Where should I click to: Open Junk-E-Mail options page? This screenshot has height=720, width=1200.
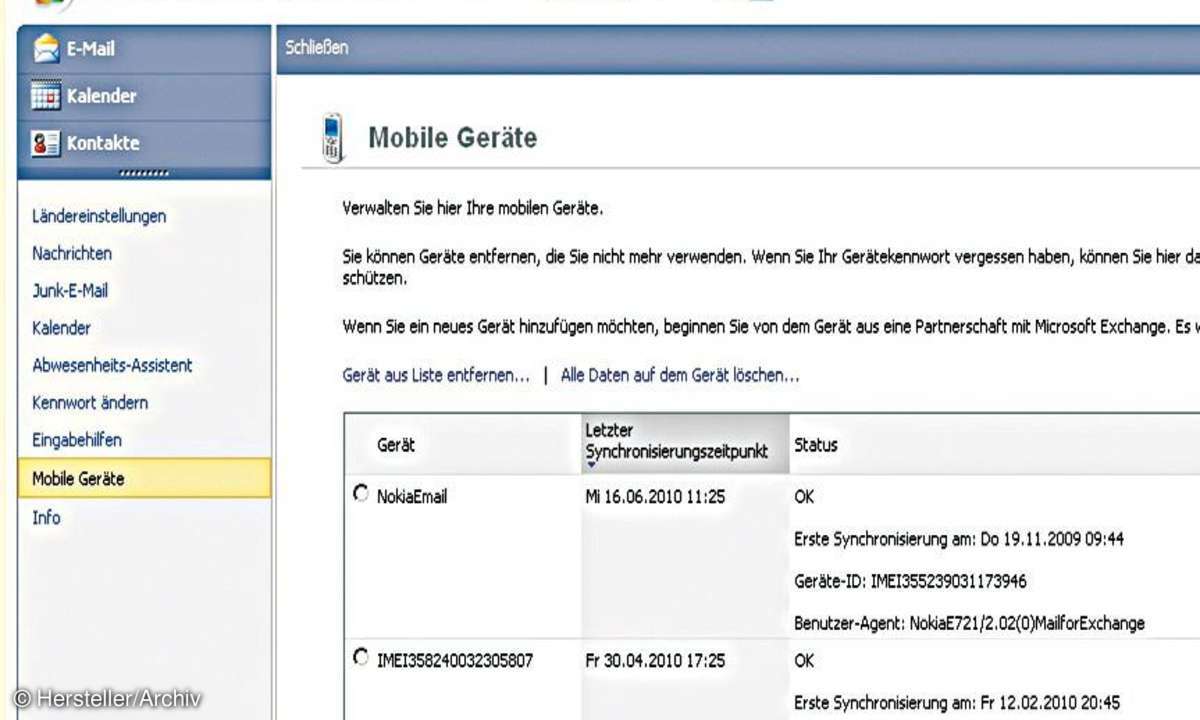pos(70,291)
